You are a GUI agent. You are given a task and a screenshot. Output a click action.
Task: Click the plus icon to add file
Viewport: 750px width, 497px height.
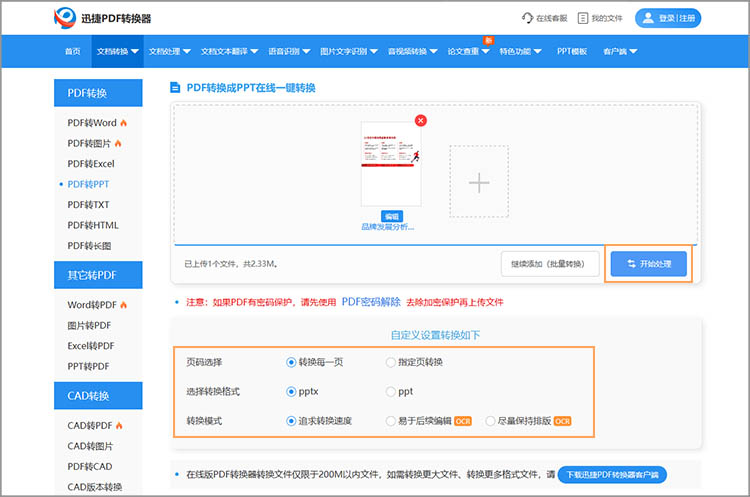(x=480, y=182)
